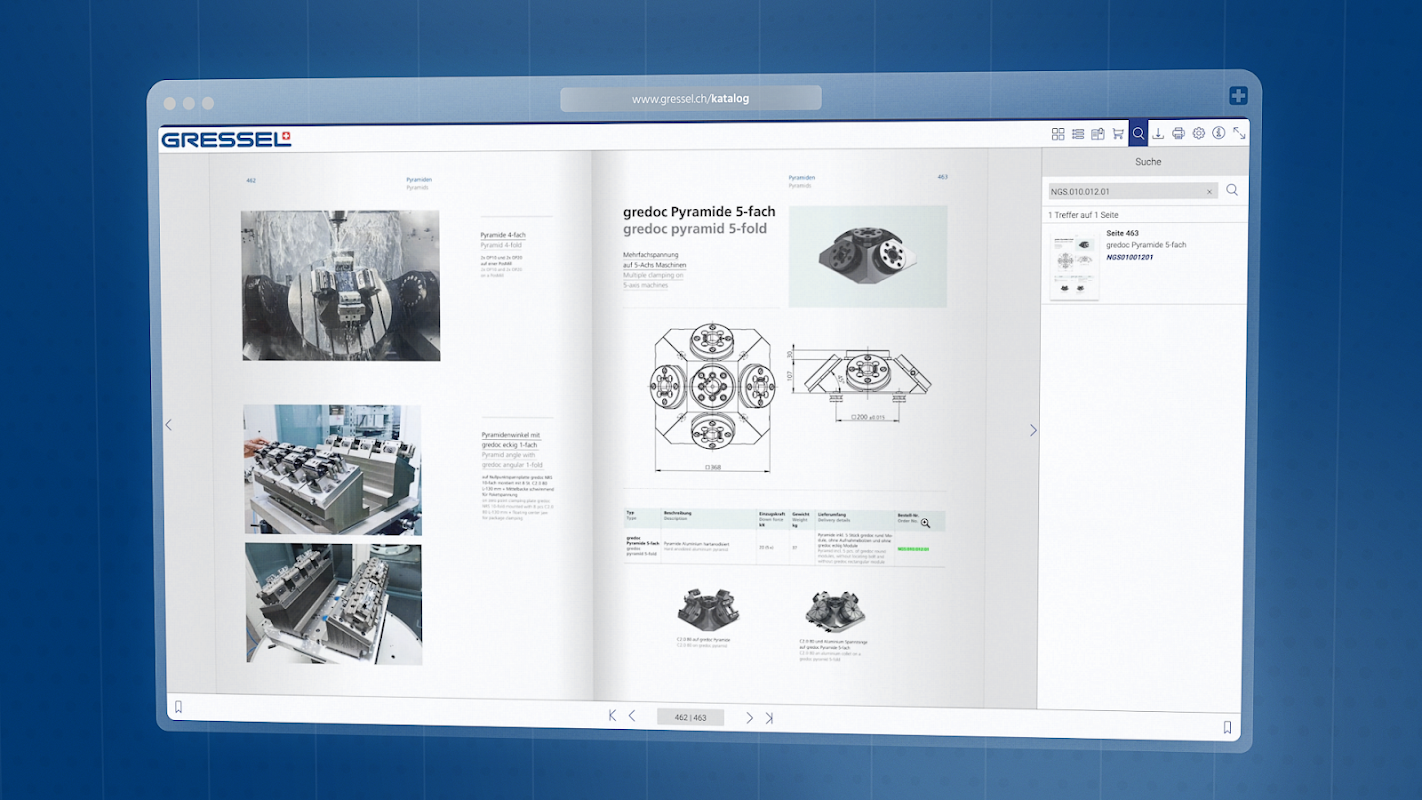The width and height of the screenshot is (1422, 800).
Task: Click the 'Suche' panel header
Action: click(x=1146, y=161)
